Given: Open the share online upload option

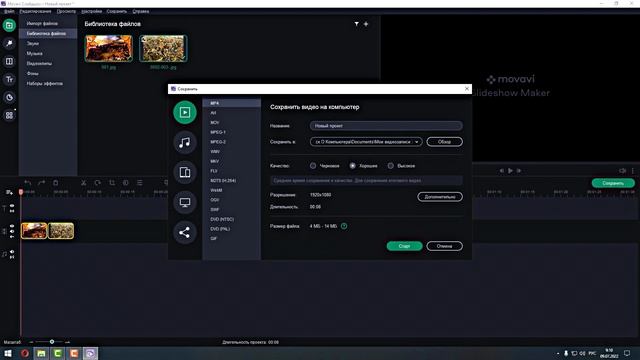Looking at the screenshot, I should [185, 232].
